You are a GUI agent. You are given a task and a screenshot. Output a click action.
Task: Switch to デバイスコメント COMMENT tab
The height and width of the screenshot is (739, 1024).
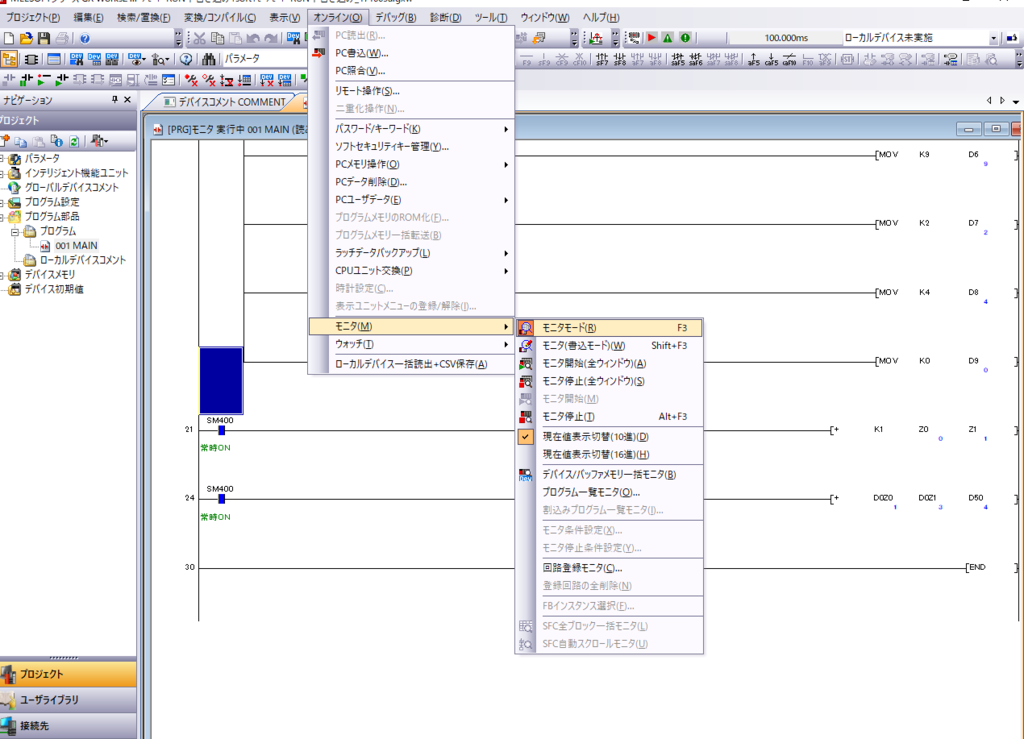[x=224, y=102]
